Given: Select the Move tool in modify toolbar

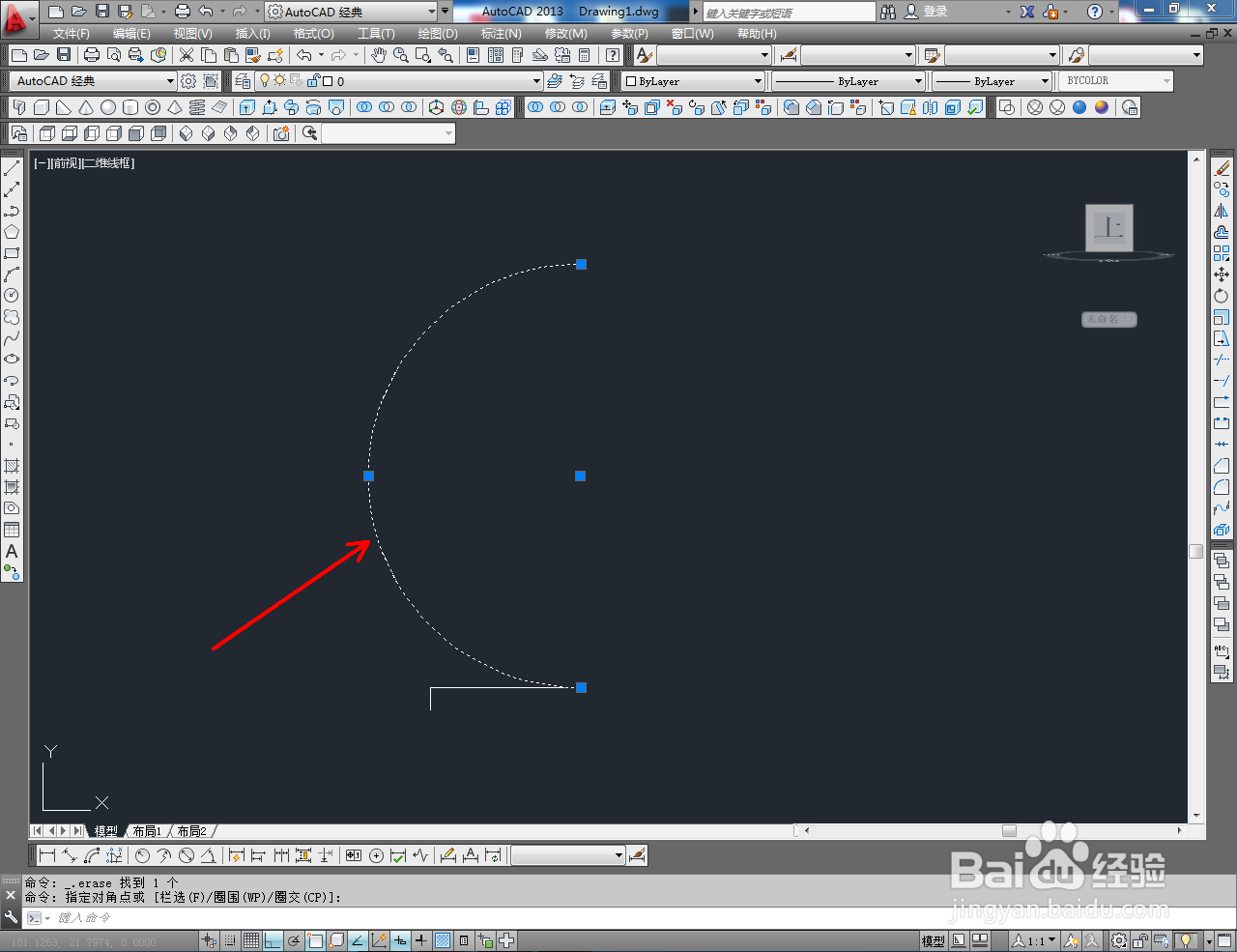Looking at the screenshot, I should 1222,274.
